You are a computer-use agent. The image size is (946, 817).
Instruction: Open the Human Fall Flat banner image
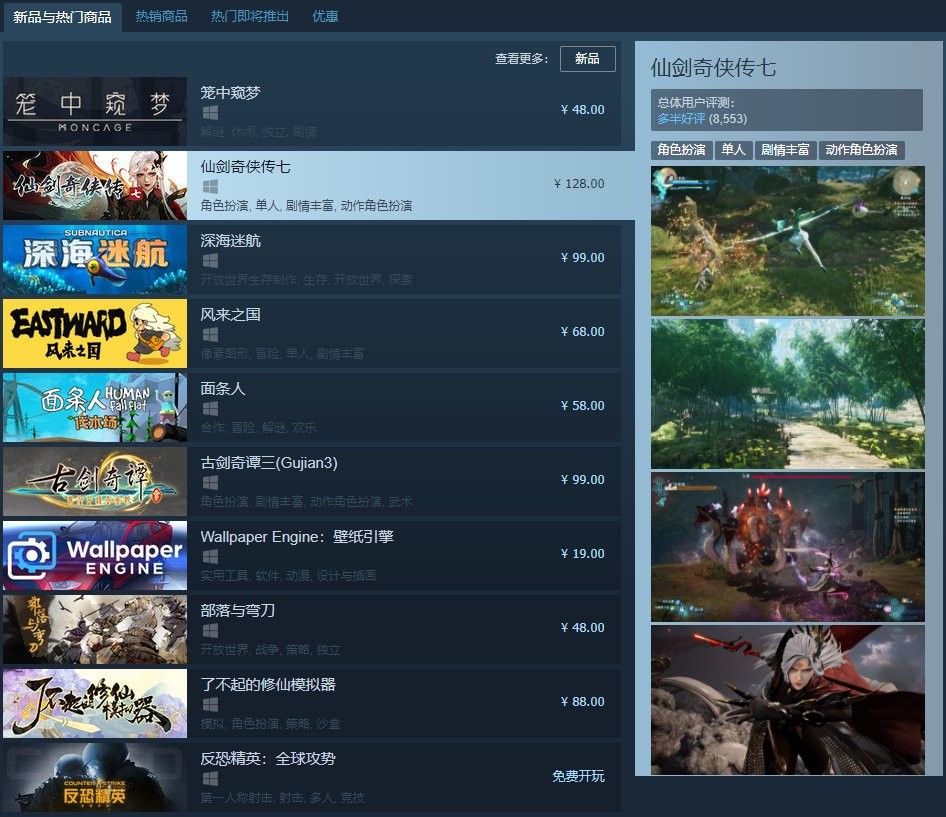95,407
